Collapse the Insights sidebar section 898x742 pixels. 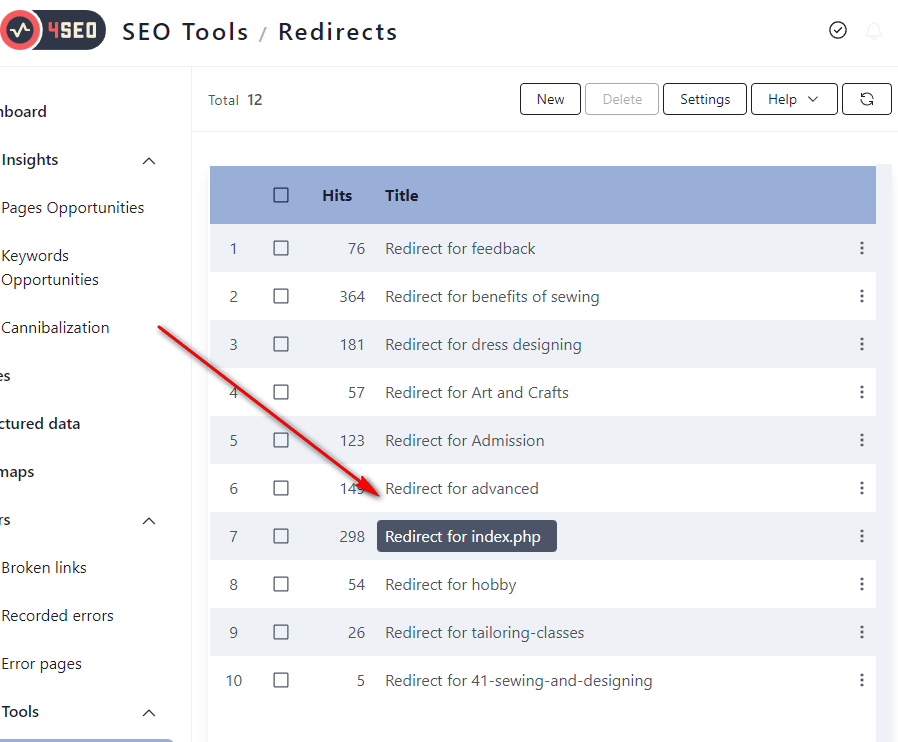(x=149, y=160)
